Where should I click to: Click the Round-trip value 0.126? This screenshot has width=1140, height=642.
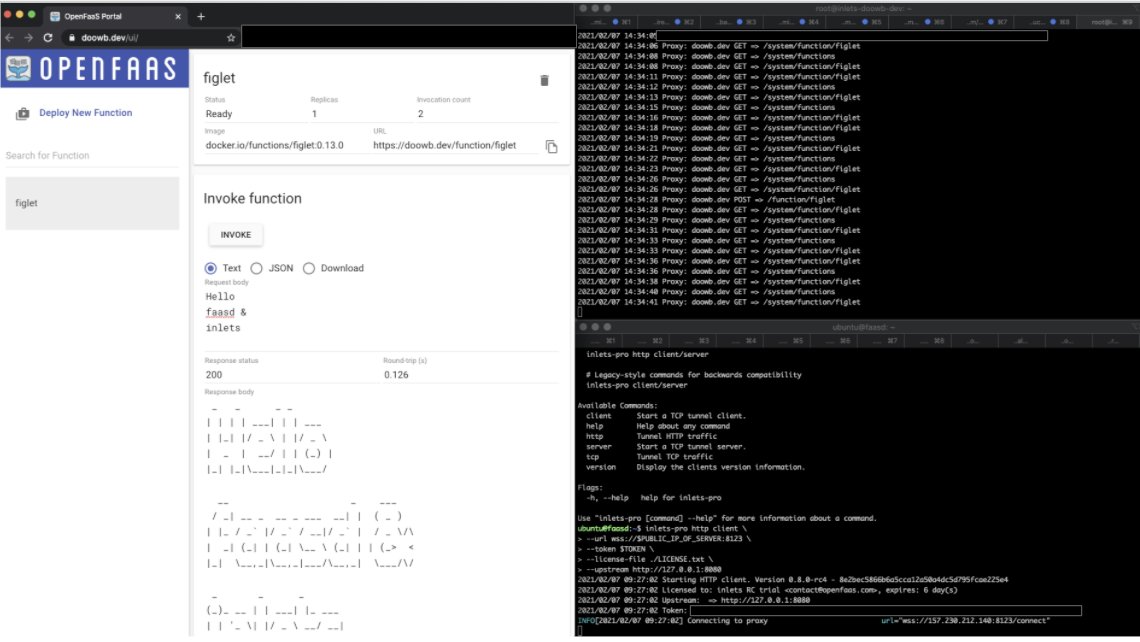coord(396,375)
